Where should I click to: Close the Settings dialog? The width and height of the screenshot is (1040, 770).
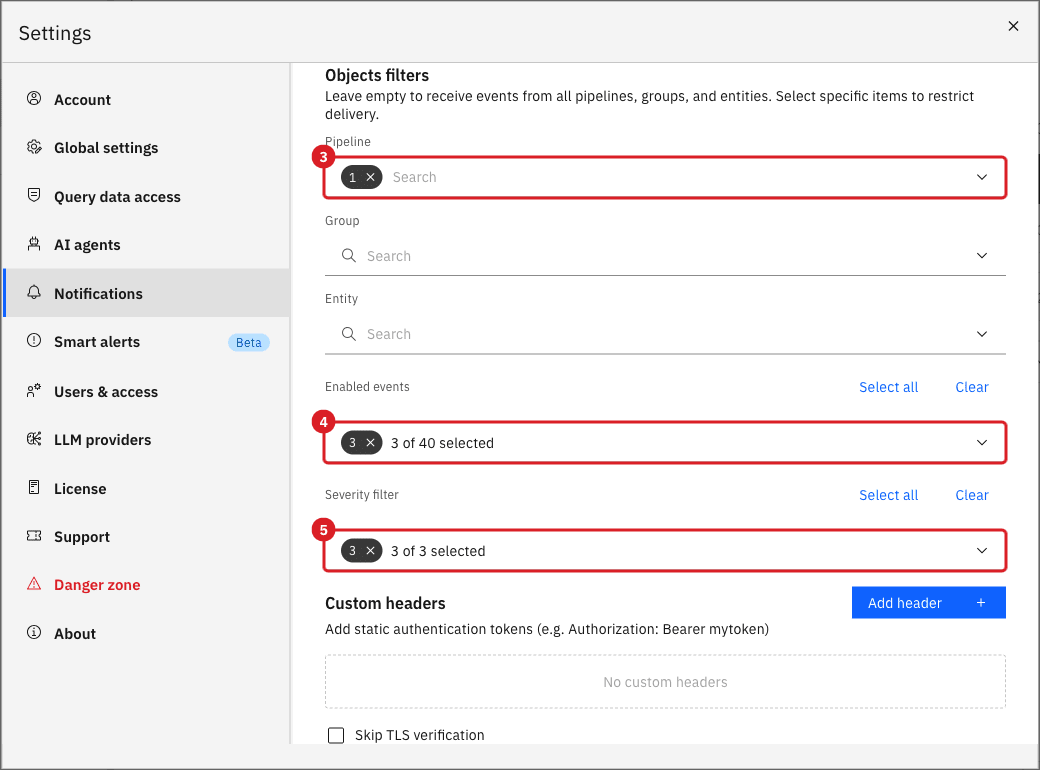tap(1013, 26)
